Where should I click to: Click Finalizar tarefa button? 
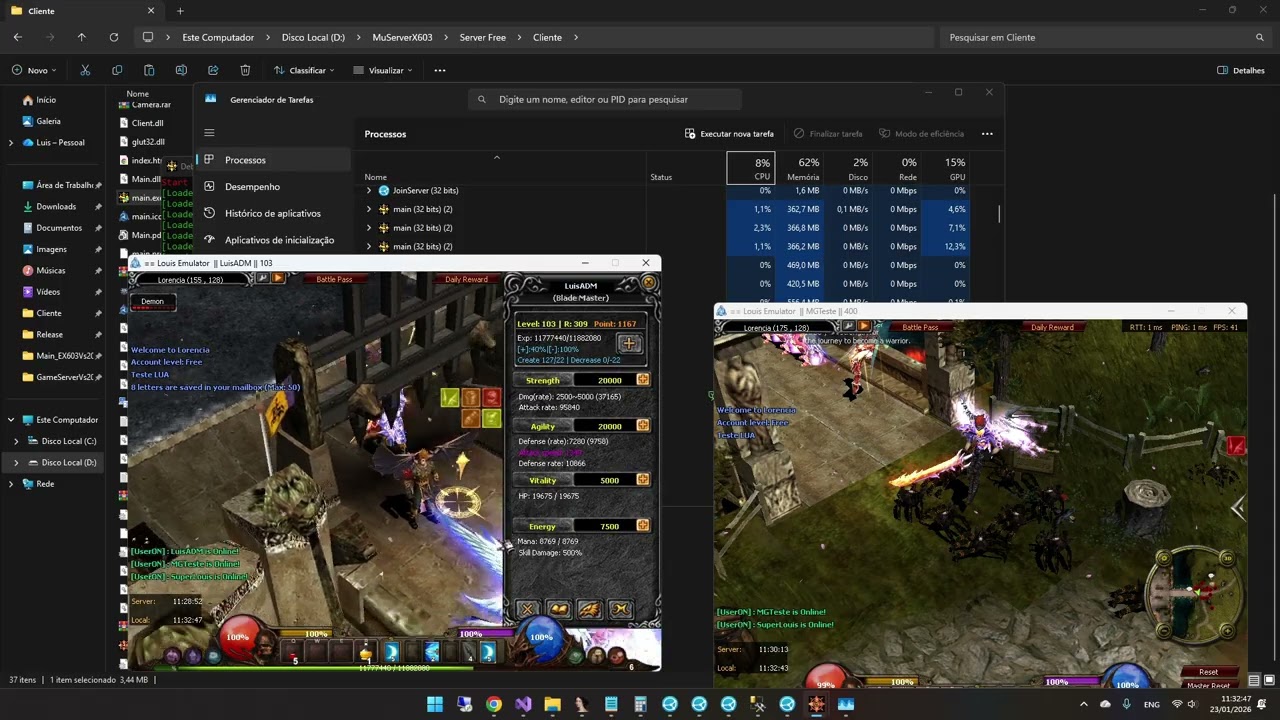point(828,133)
